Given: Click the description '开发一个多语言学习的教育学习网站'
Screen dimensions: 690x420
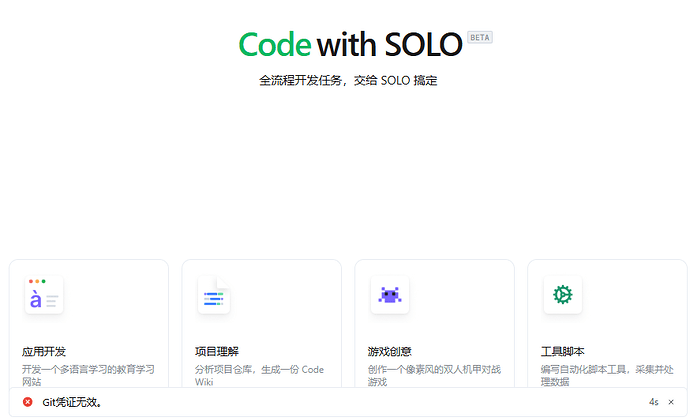Looking at the screenshot, I should [88, 375].
